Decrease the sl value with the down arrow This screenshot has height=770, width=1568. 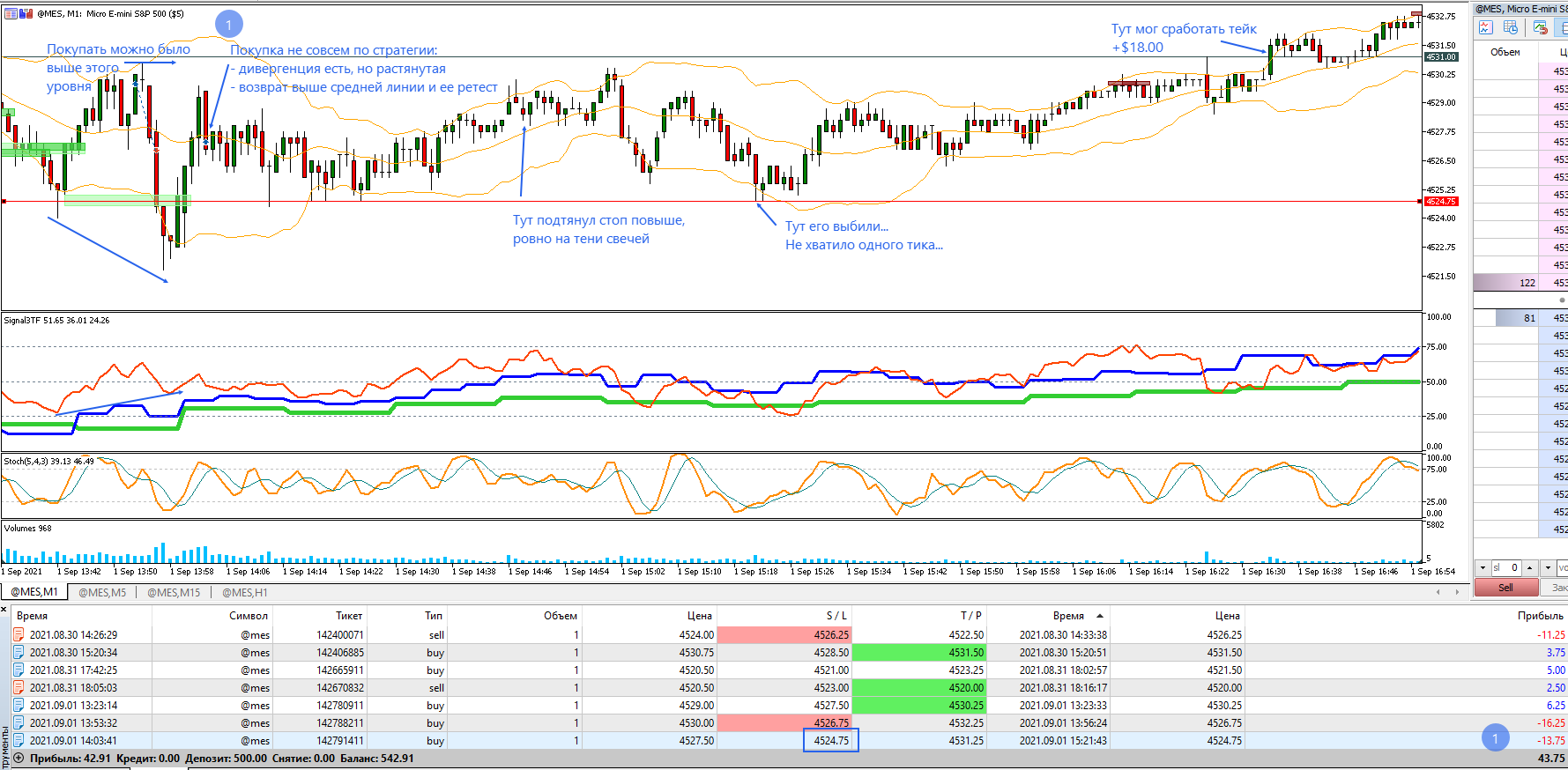point(1483,567)
